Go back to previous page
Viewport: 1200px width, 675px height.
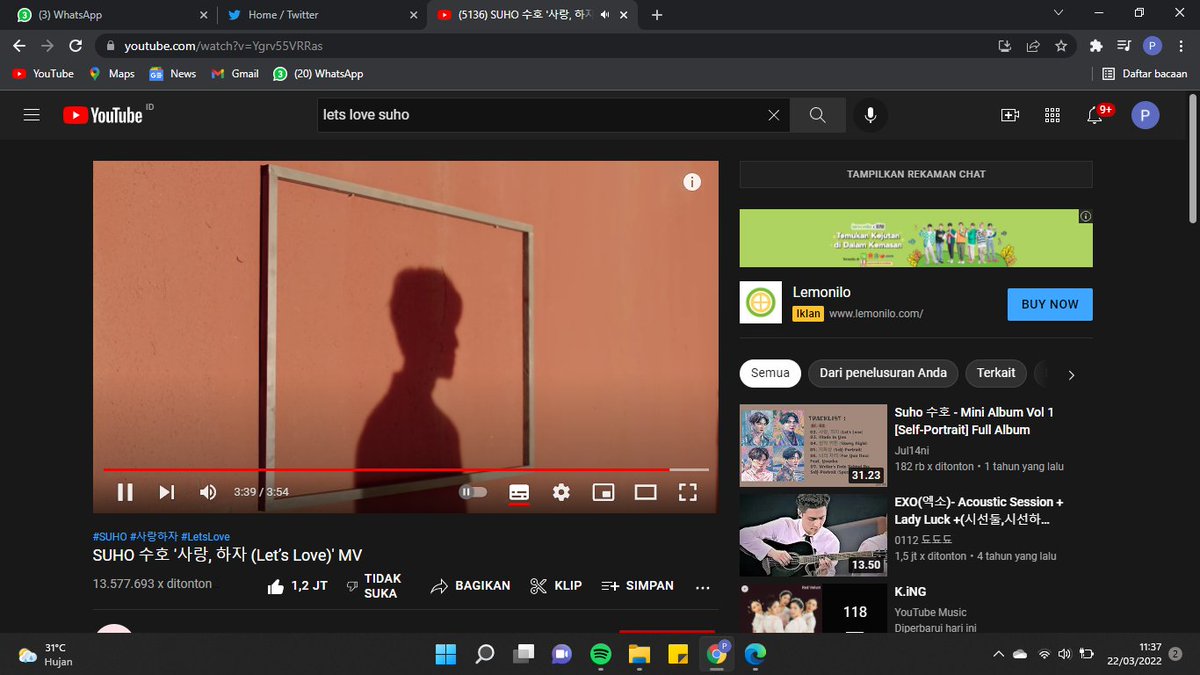[19, 46]
